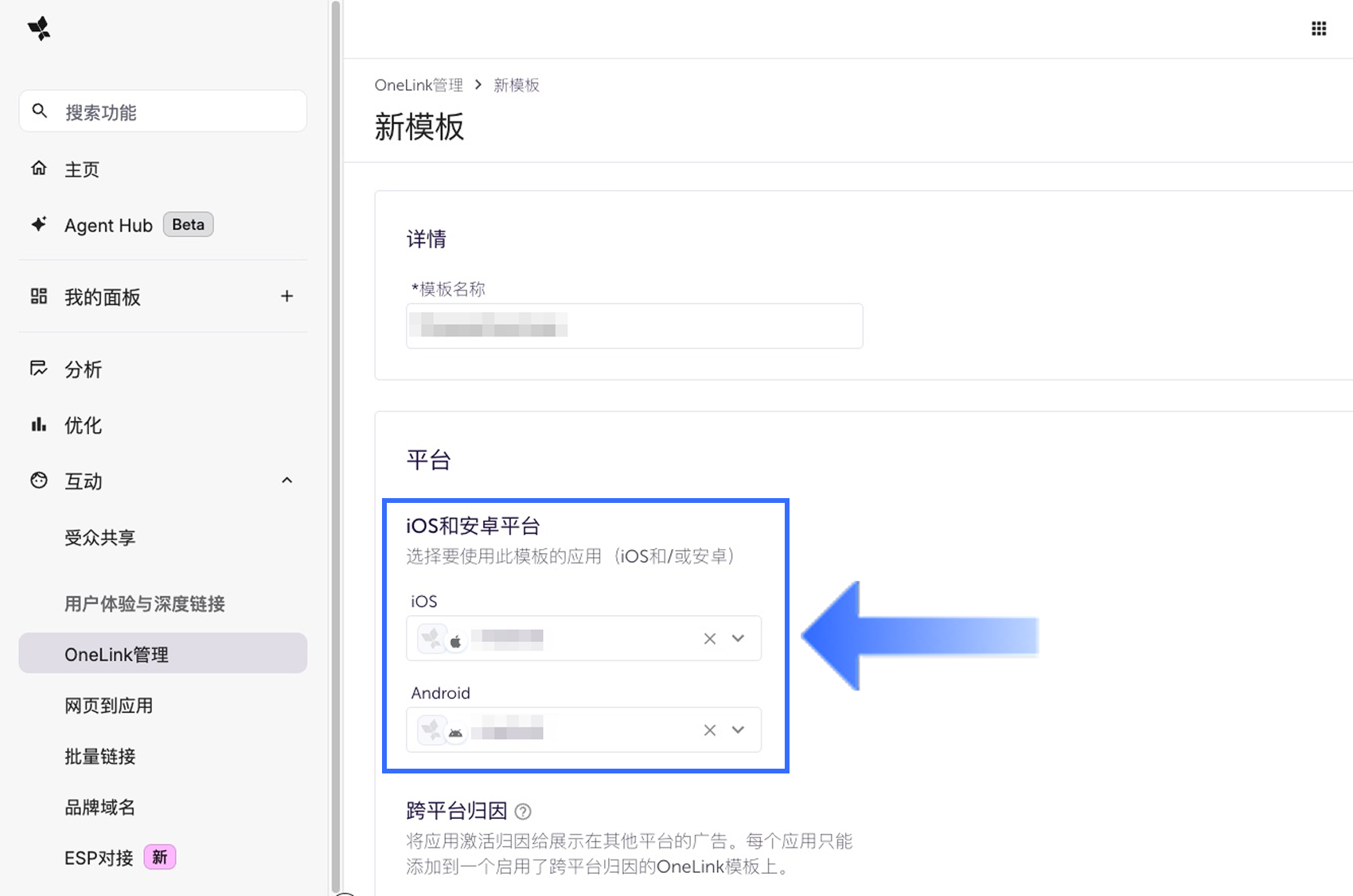The image size is (1353, 896).
Task: Click OneLink管理 breadcrumb link
Action: (419, 85)
